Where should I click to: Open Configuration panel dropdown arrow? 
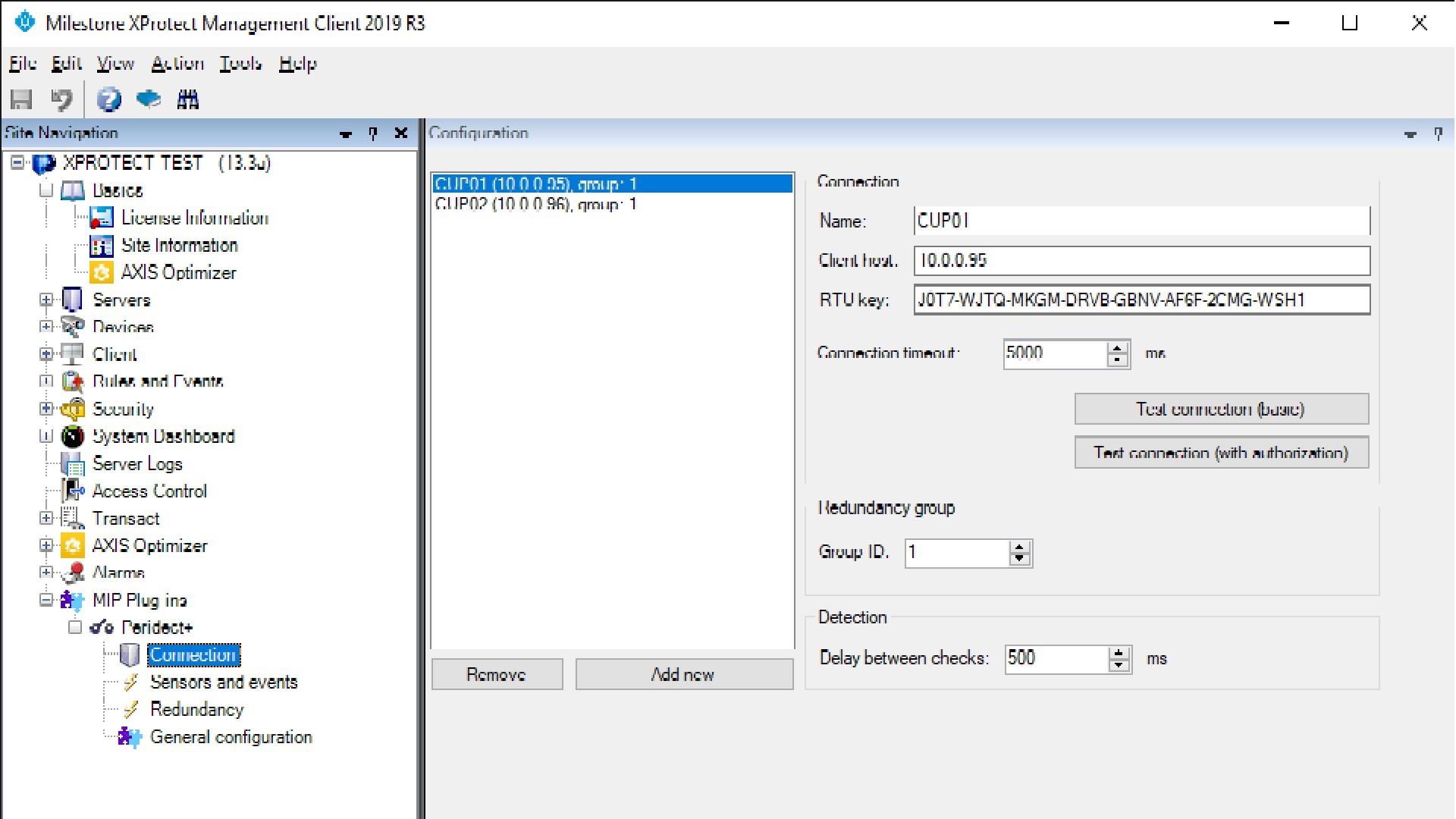(1410, 134)
